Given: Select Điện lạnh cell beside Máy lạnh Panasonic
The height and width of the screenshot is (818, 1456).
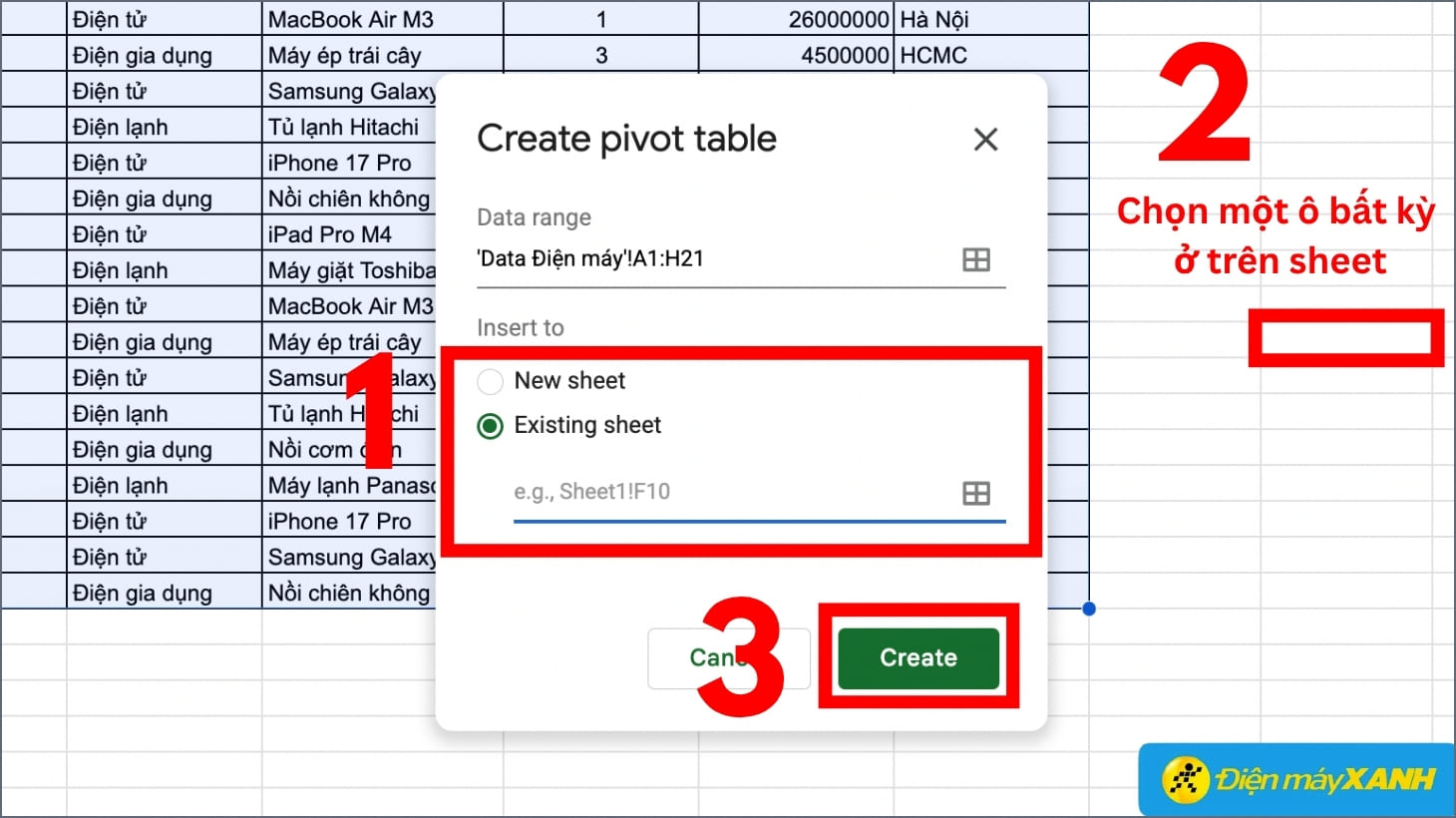Looking at the screenshot, I should 164,486.
